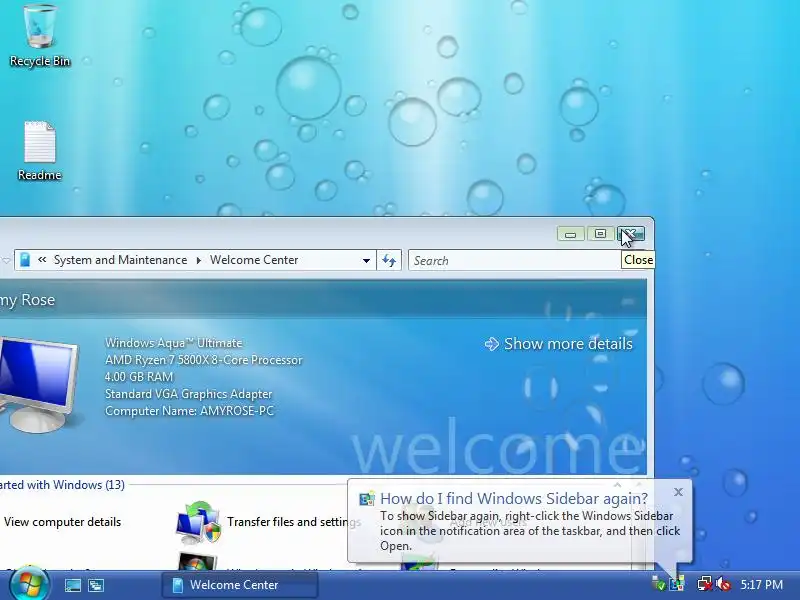This screenshot has height=600, width=800.
Task: Click the computer monitor image
Action: point(39,384)
